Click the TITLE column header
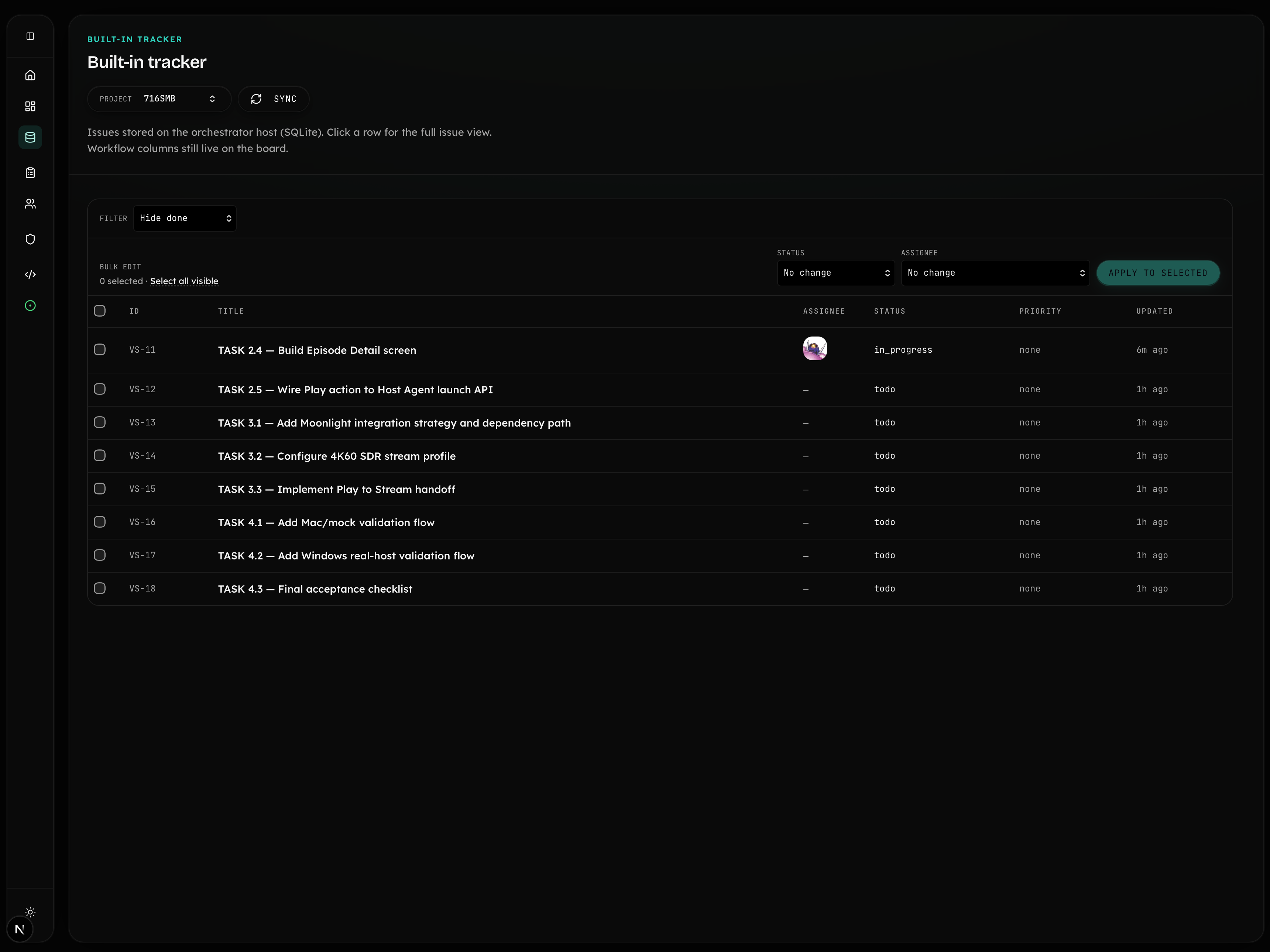This screenshot has width=1270, height=952. click(231, 311)
